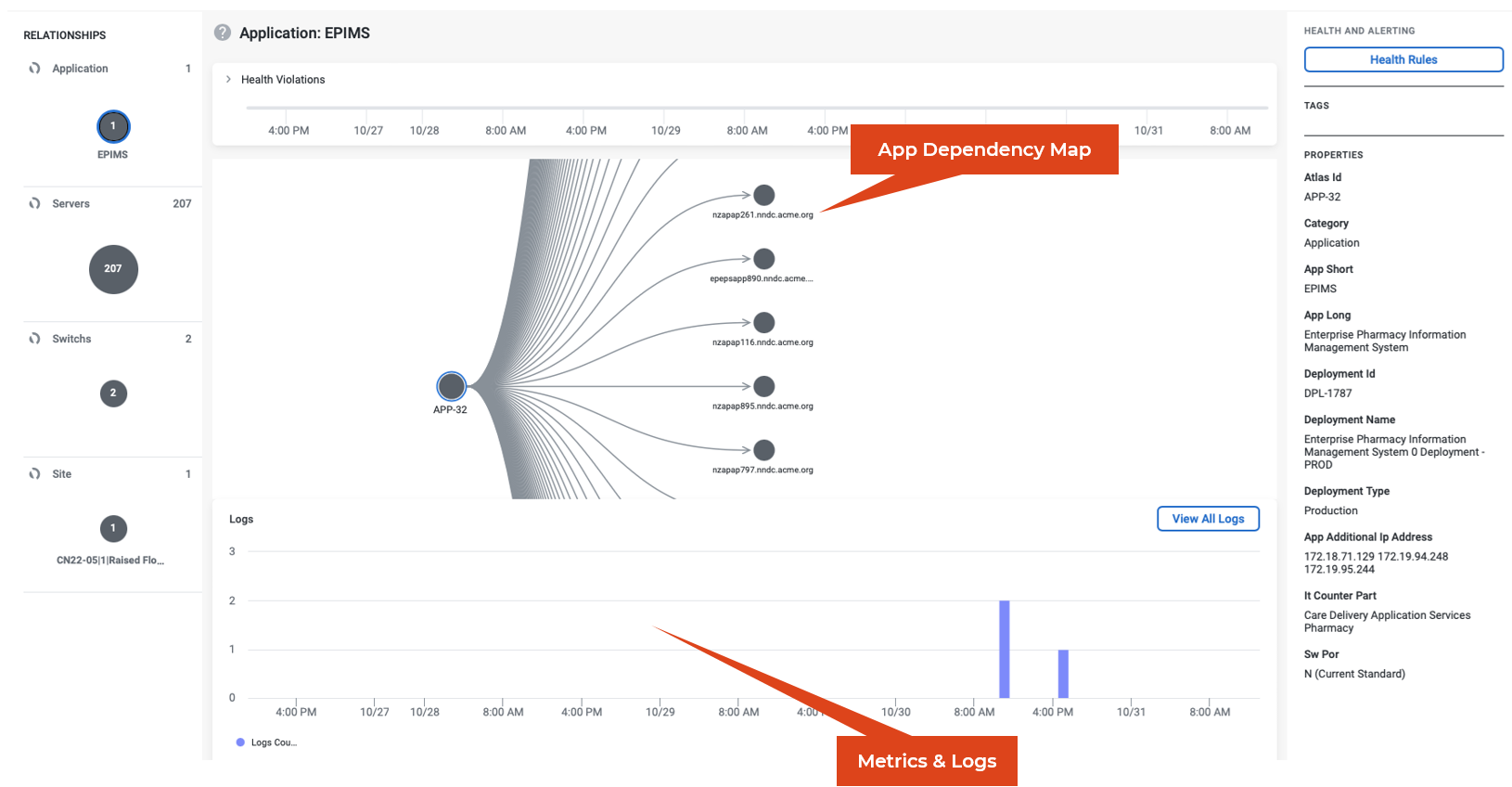Select the nzapap895.nndc.acme.org server node

point(763,386)
